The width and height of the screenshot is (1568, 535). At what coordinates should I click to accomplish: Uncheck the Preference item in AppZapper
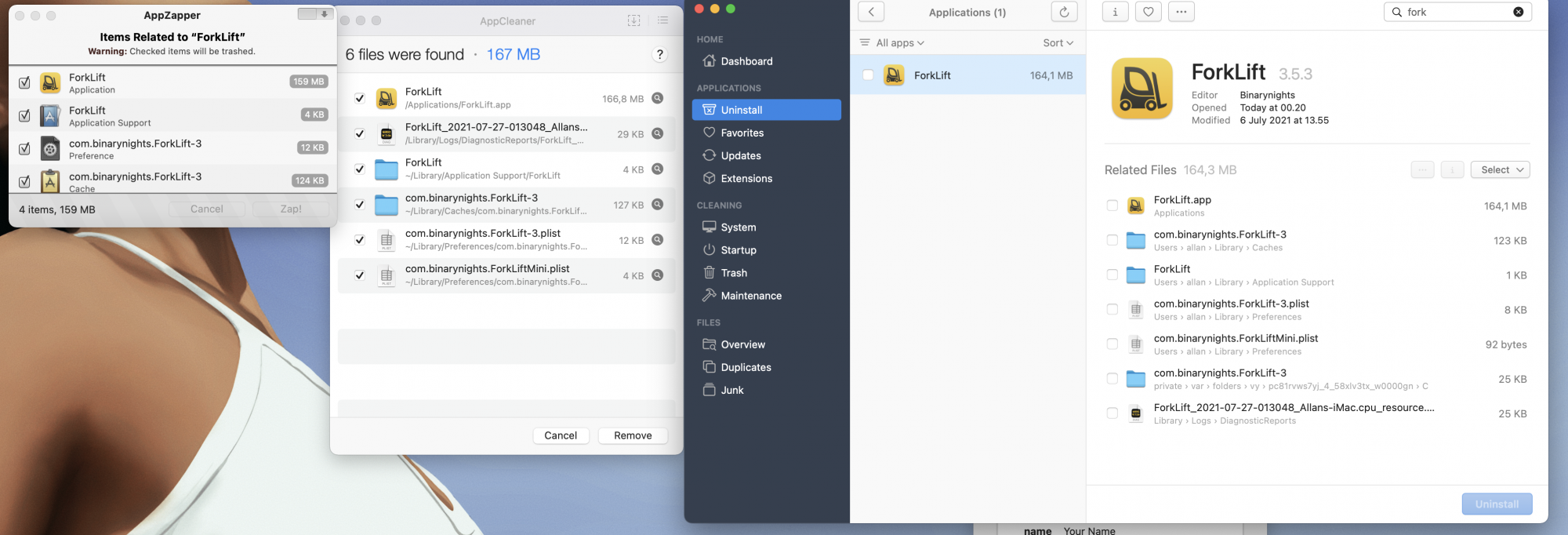pos(24,148)
